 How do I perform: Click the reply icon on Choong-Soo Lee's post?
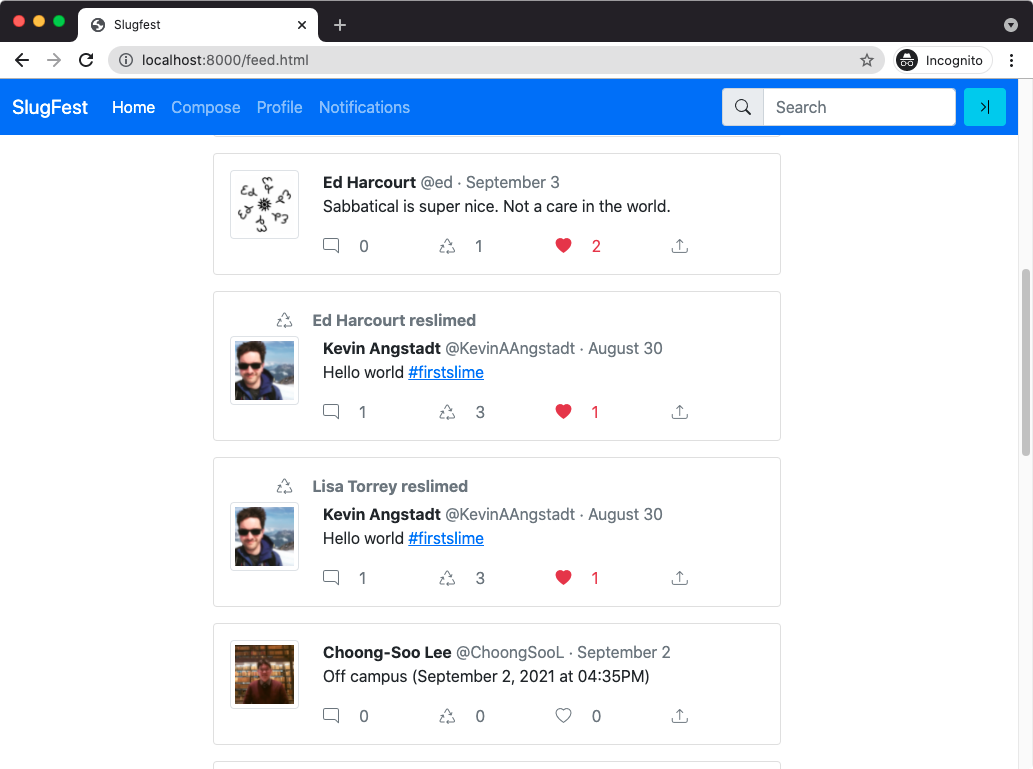pyautogui.click(x=331, y=716)
